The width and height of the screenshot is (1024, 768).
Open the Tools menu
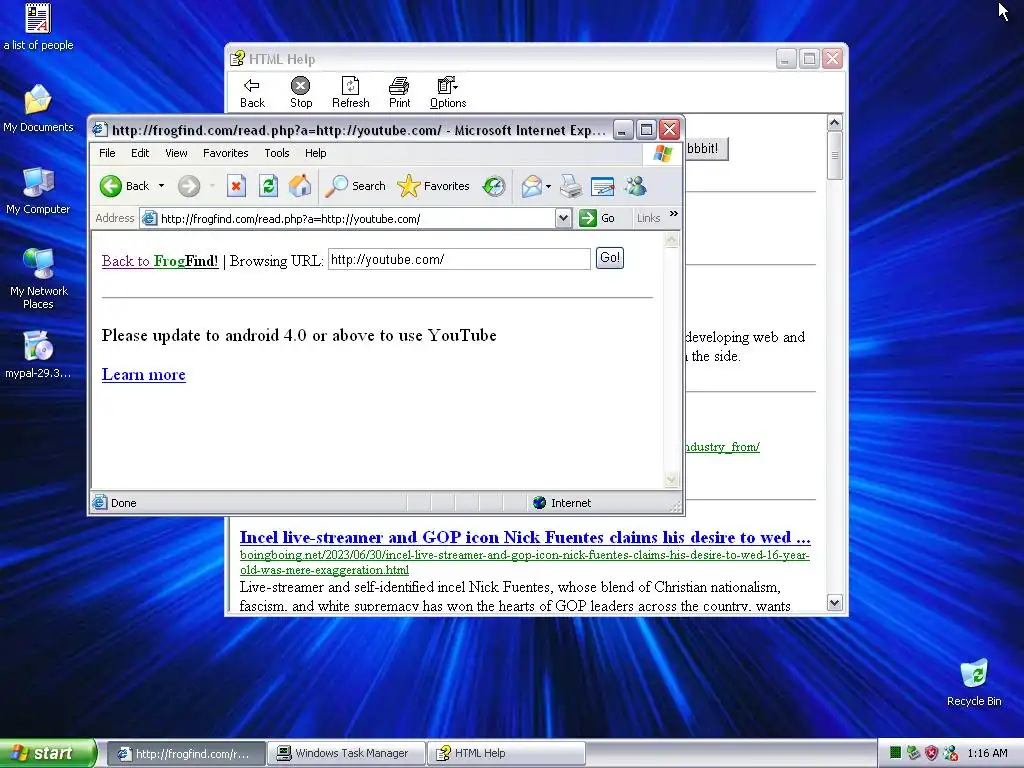(277, 153)
